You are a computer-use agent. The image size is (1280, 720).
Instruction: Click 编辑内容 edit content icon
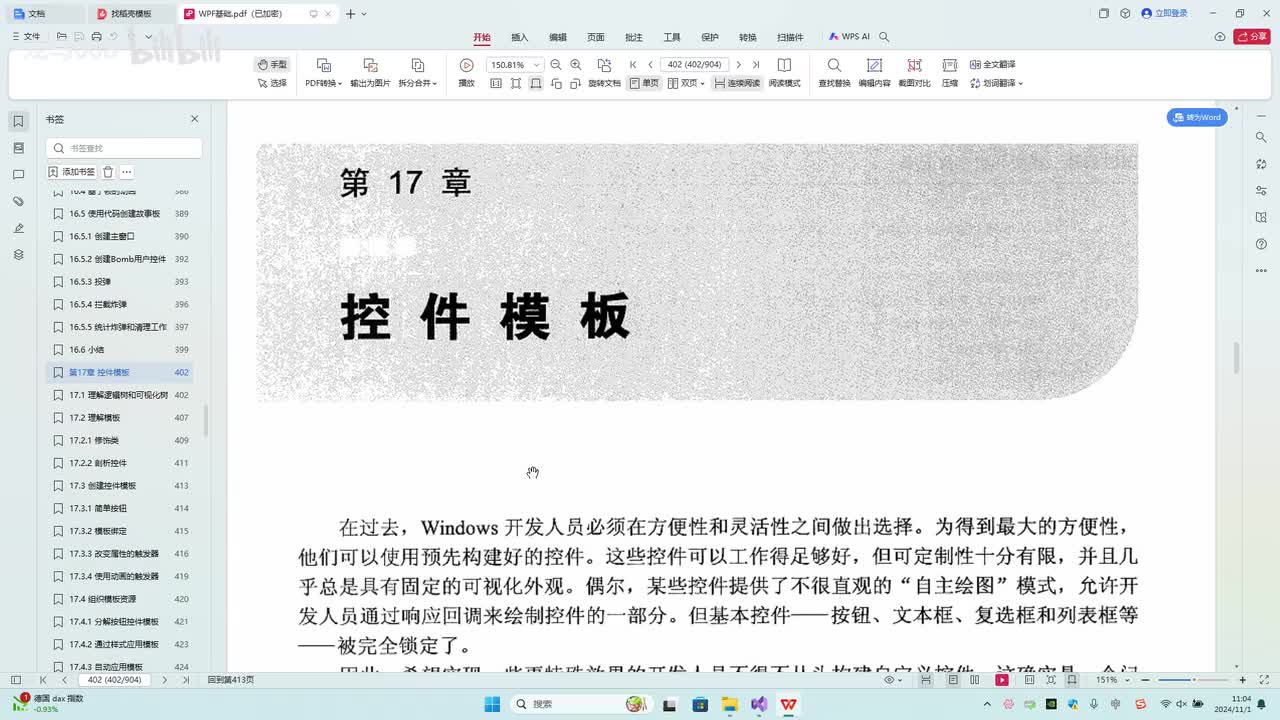click(x=874, y=65)
